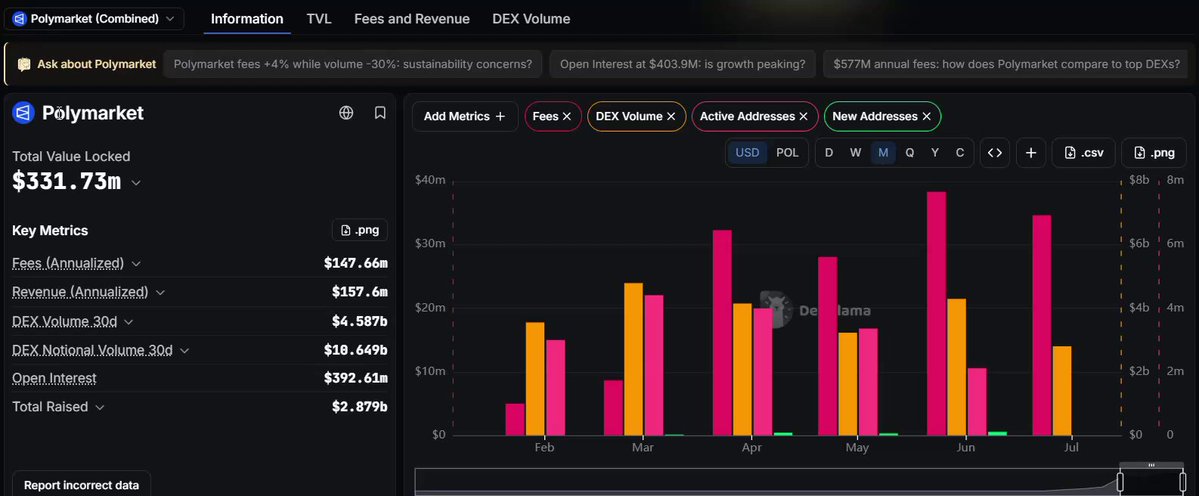The height and width of the screenshot is (496, 1199).
Task: Click the $147.66m fees value
Action: 356,264
